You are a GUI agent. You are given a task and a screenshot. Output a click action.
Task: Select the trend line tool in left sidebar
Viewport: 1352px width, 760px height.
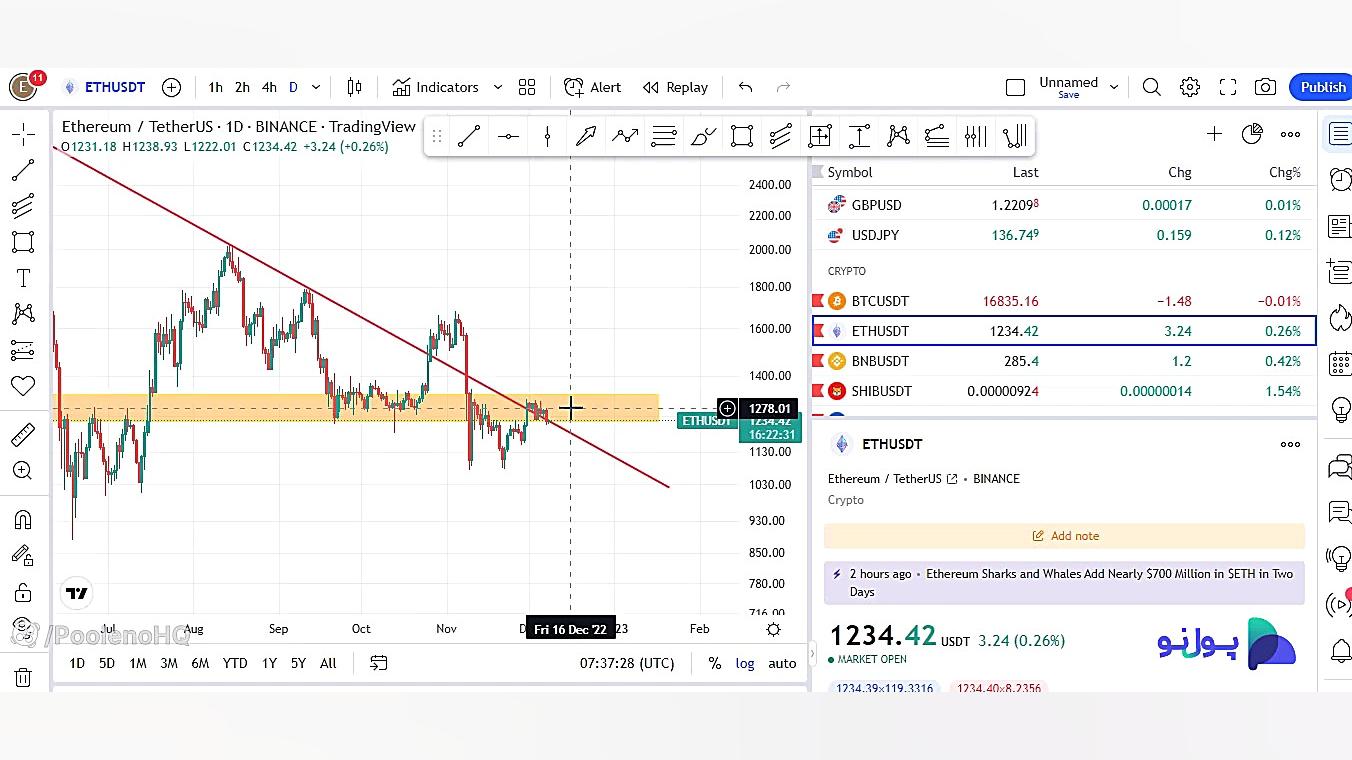pos(23,171)
